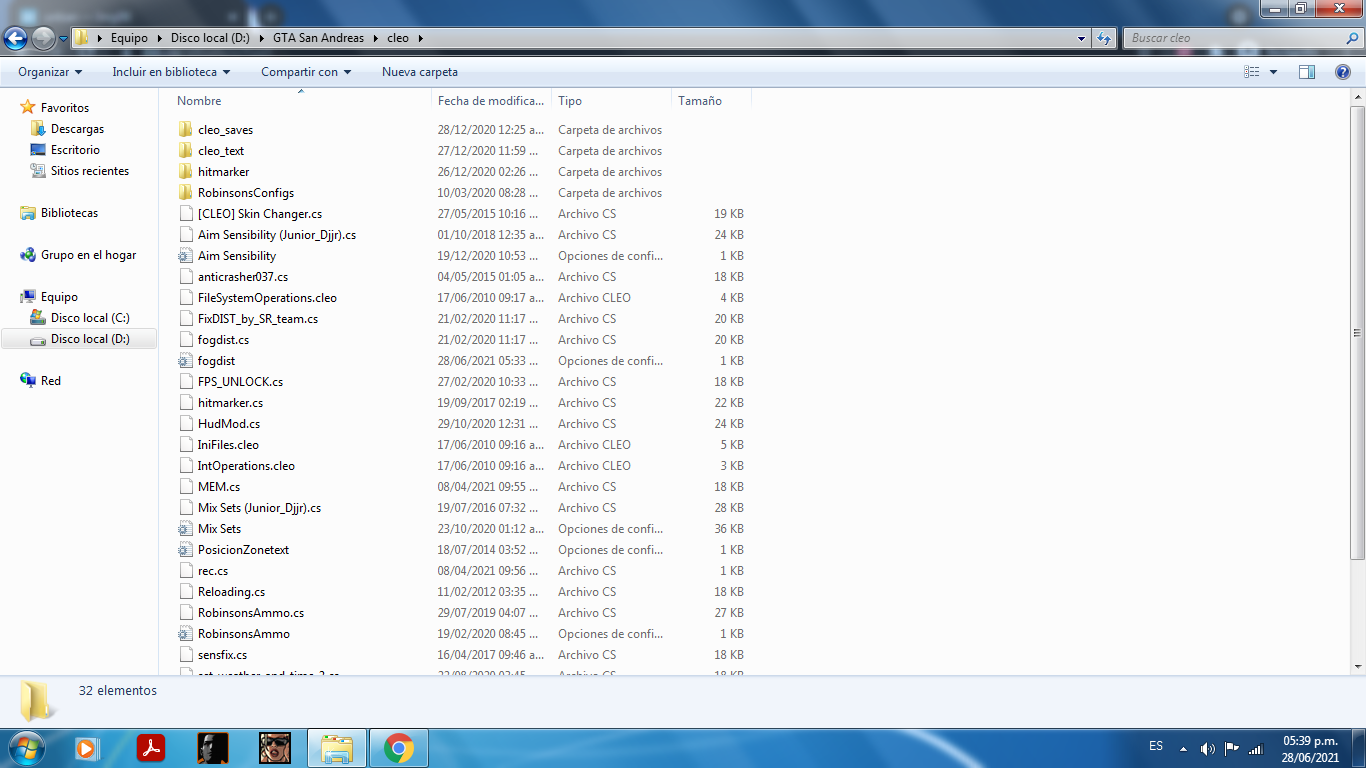Select file 'FixDIST_by_SR_team.cs'
The width and height of the screenshot is (1366, 768).
tap(258, 319)
